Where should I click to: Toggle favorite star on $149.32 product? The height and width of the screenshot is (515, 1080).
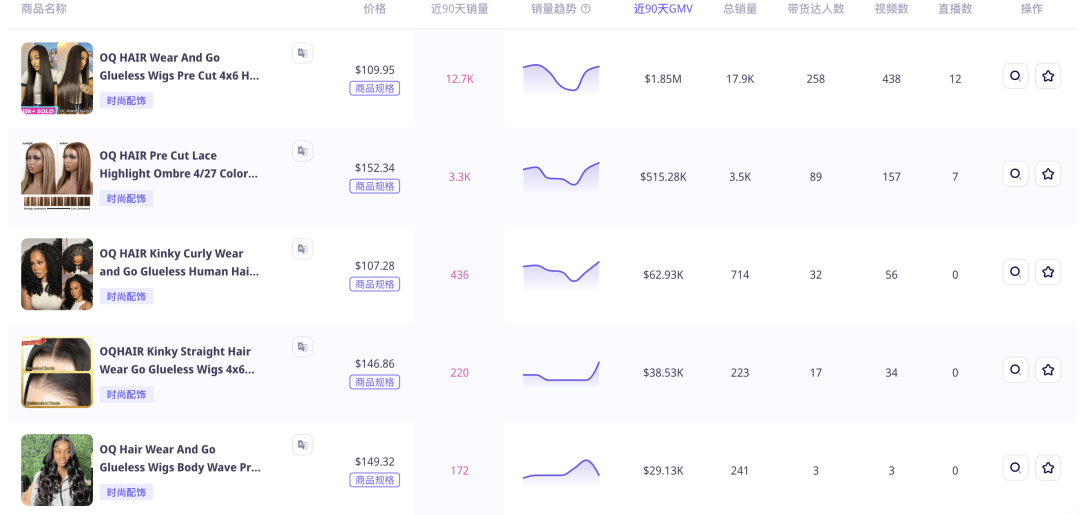(1048, 468)
